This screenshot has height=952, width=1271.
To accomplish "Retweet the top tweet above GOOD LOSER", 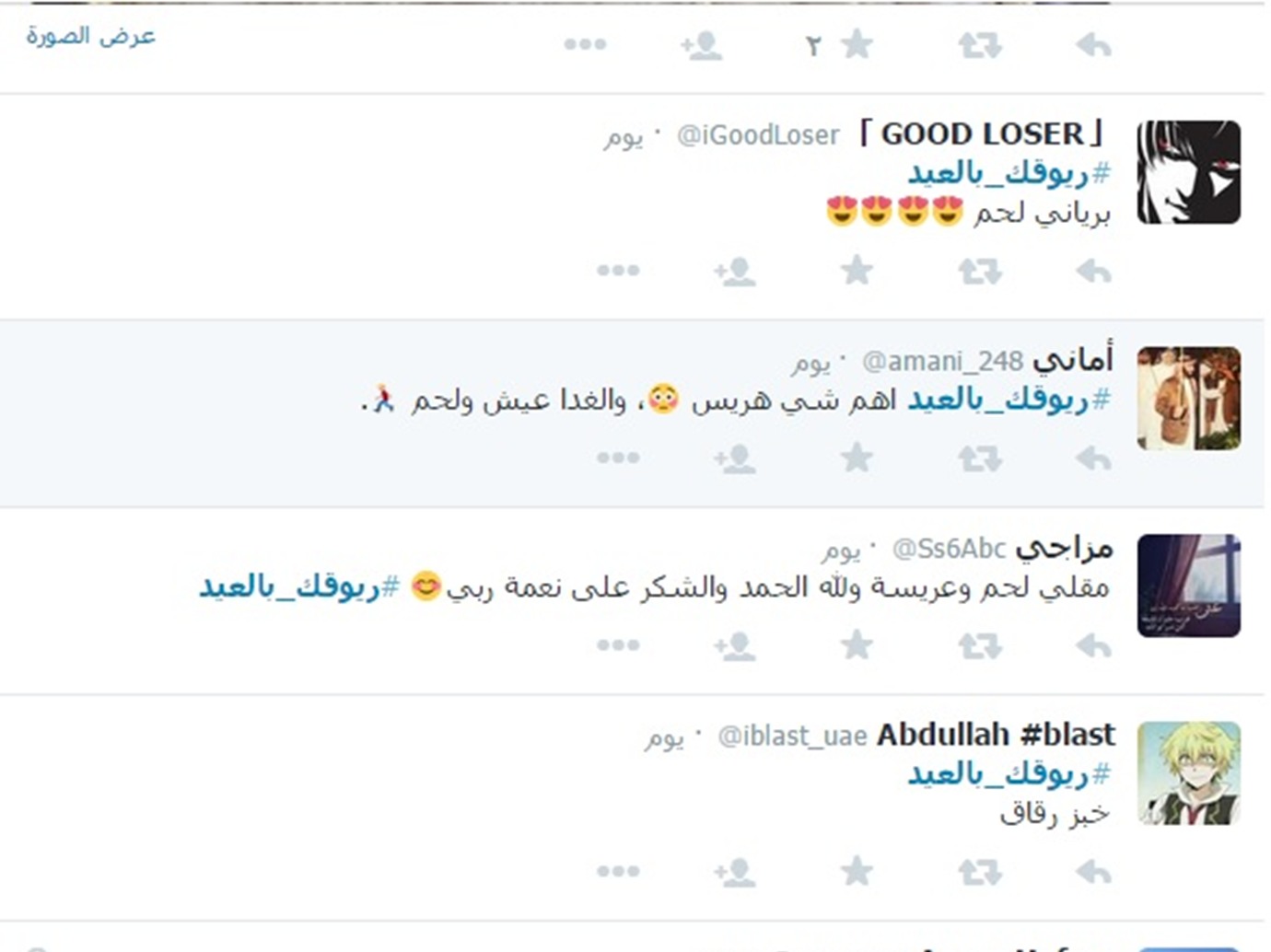I will tap(979, 44).
